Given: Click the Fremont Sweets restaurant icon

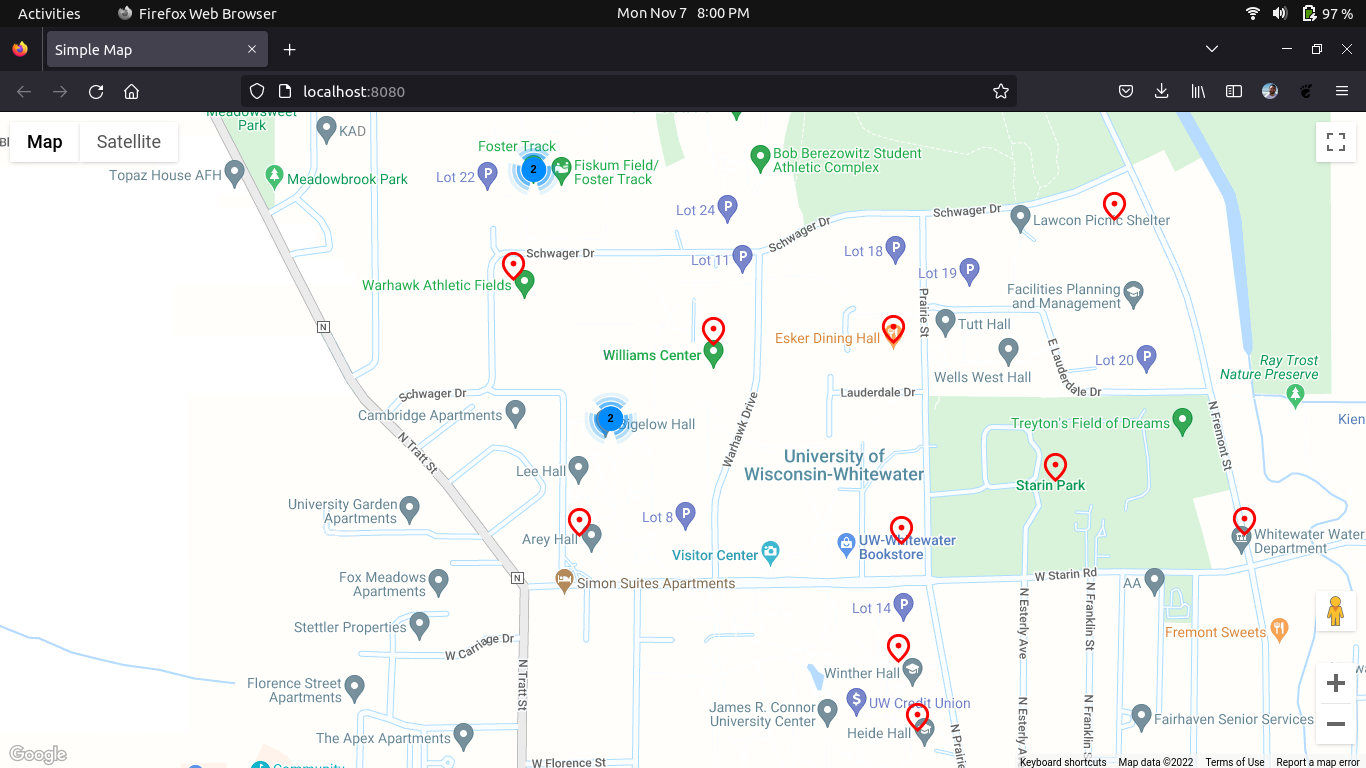Looking at the screenshot, I should [x=1281, y=630].
